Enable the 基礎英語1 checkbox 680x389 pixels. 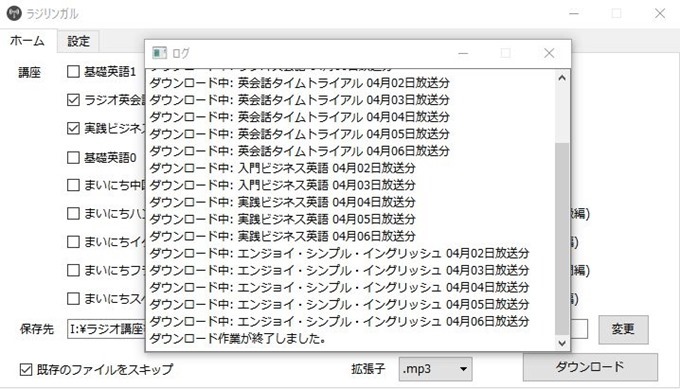[x=73, y=72]
